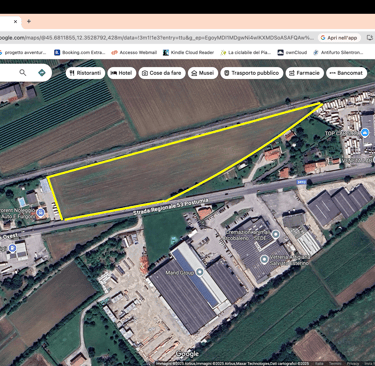Show Trasporto pubblico on the map

252,73
